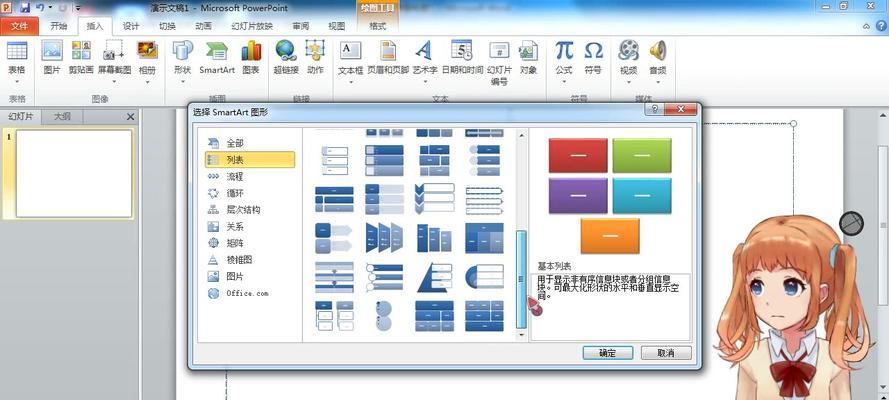Save the presentation from quick access toolbar

pos(24,8)
